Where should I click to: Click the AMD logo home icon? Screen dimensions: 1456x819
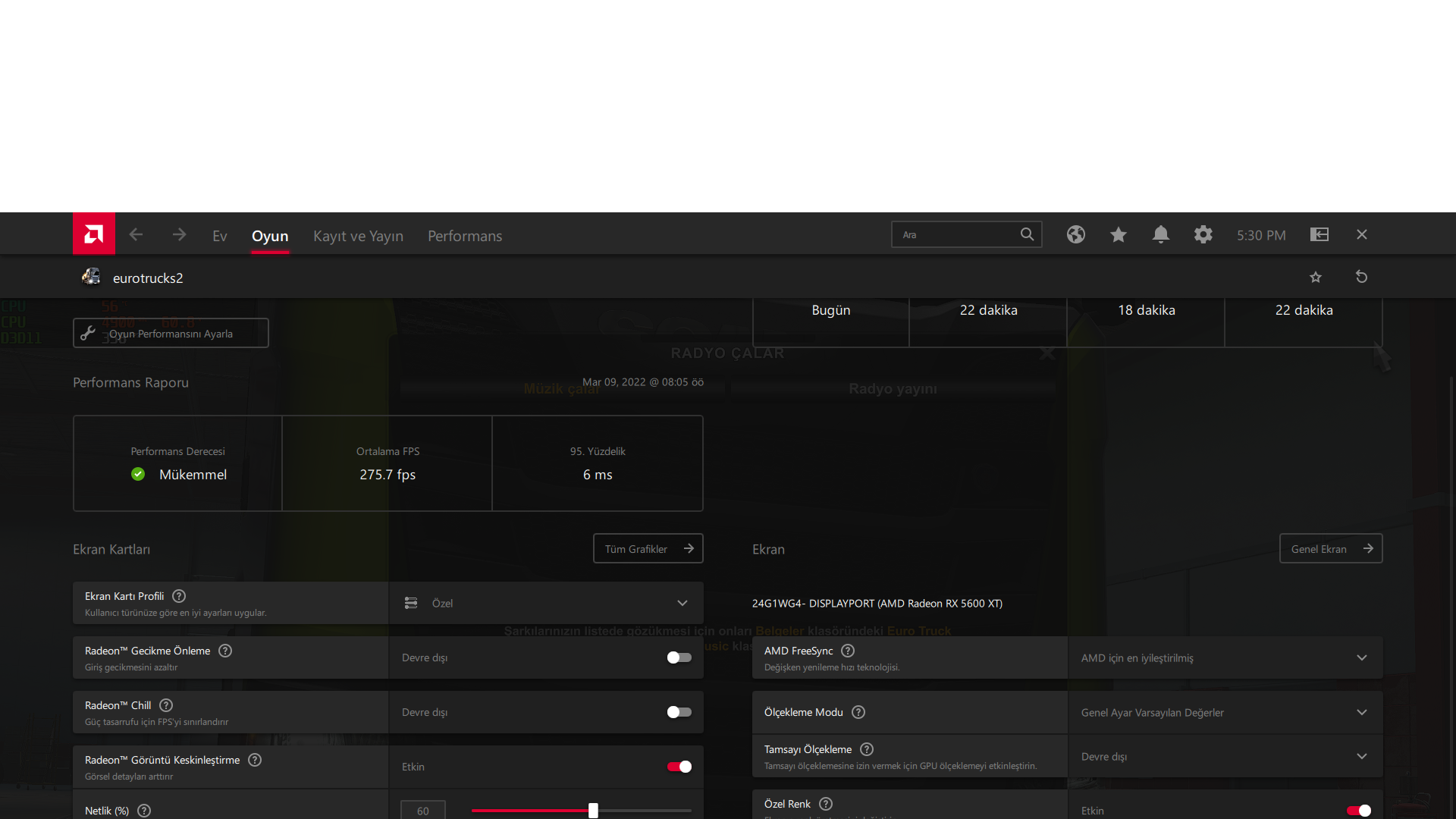(94, 234)
